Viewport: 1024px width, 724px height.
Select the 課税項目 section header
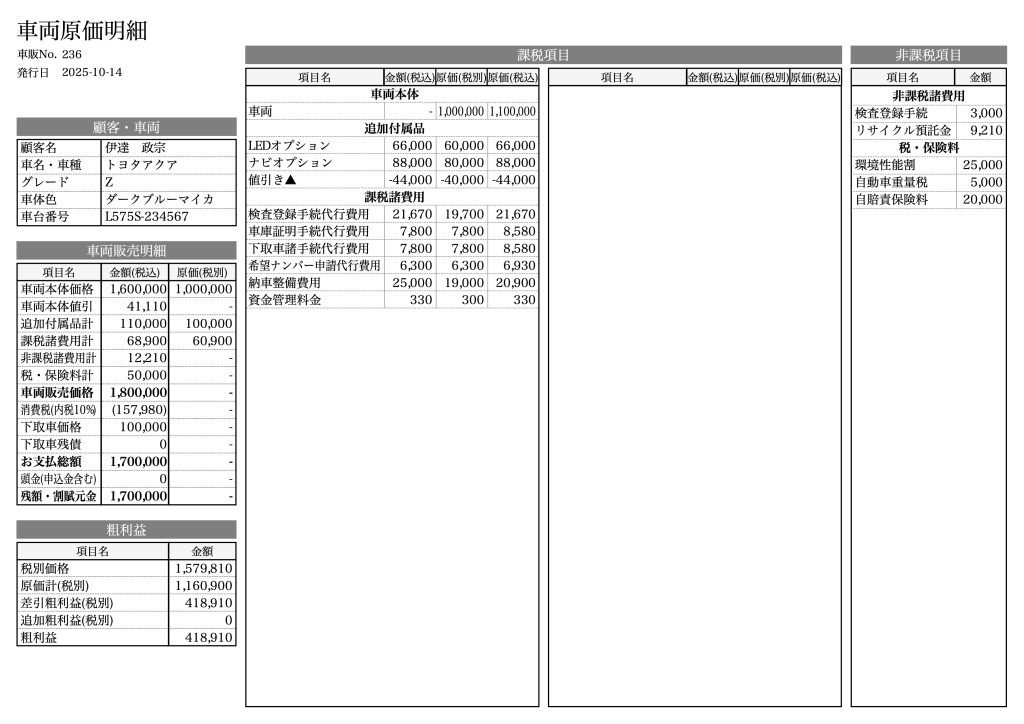(x=543, y=55)
